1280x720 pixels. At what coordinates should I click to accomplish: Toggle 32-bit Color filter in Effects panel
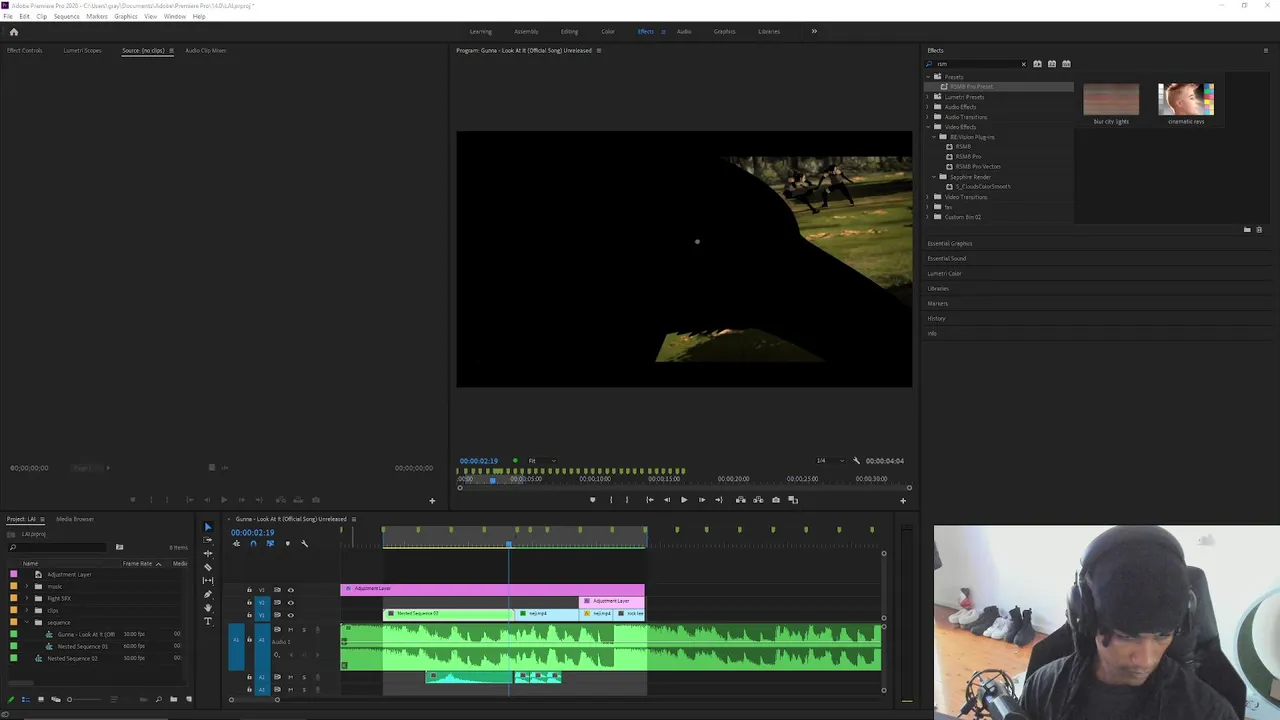[x=1052, y=64]
